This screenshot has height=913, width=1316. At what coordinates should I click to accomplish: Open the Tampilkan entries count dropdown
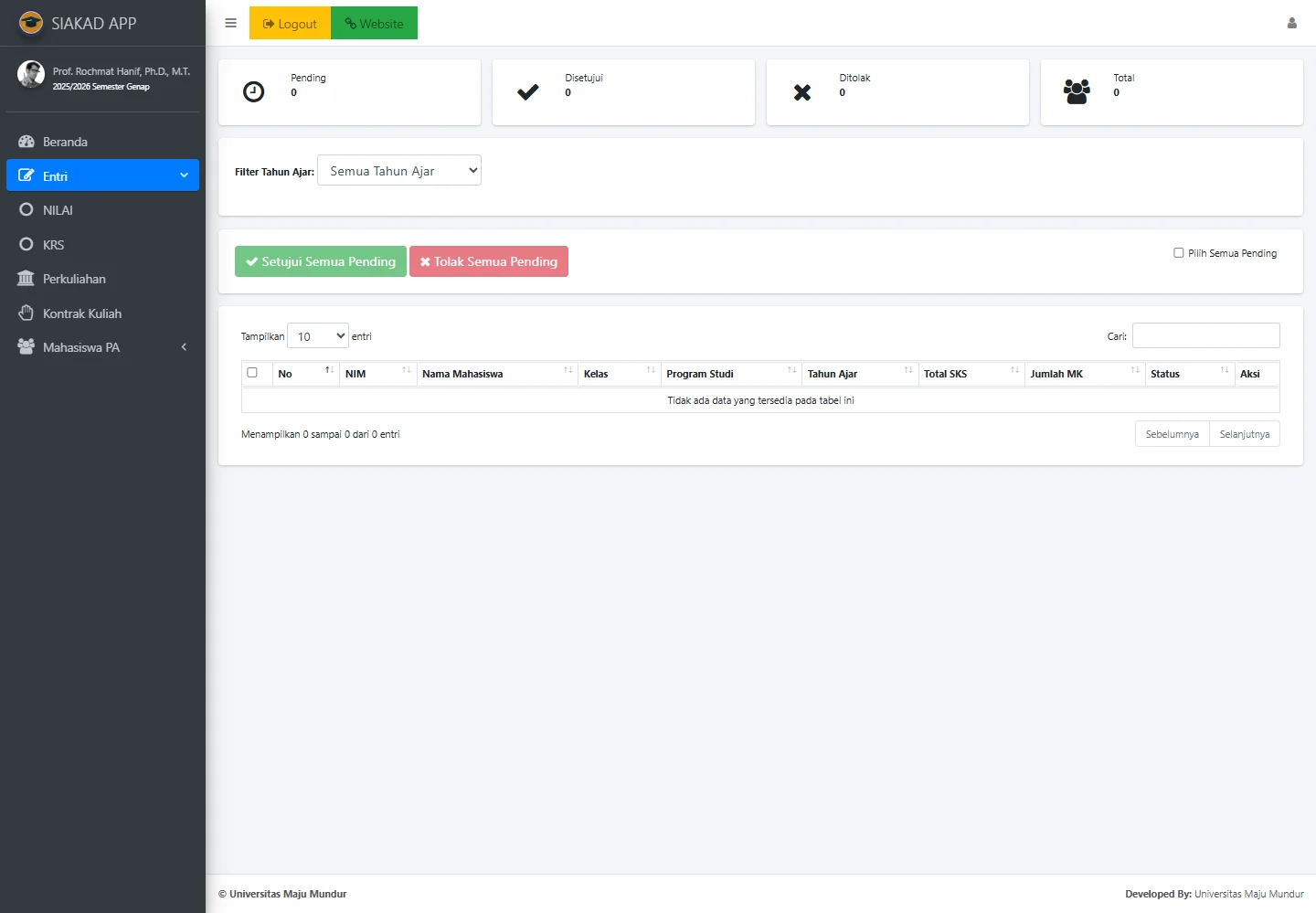pyautogui.click(x=317, y=336)
